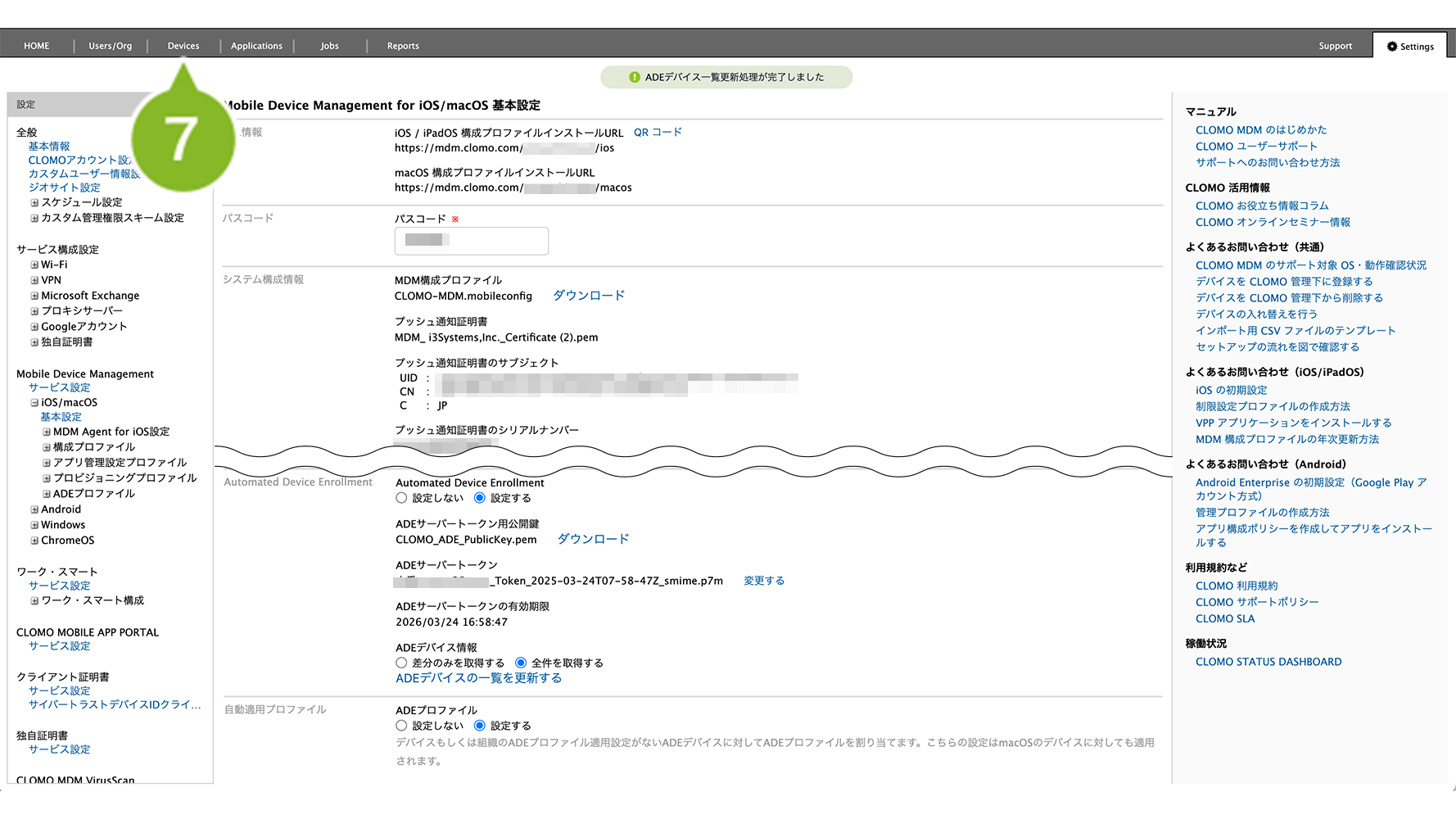The width and height of the screenshot is (1456, 819).
Task: Expand the プロキシサーバー node
Action: coord(34,311)
